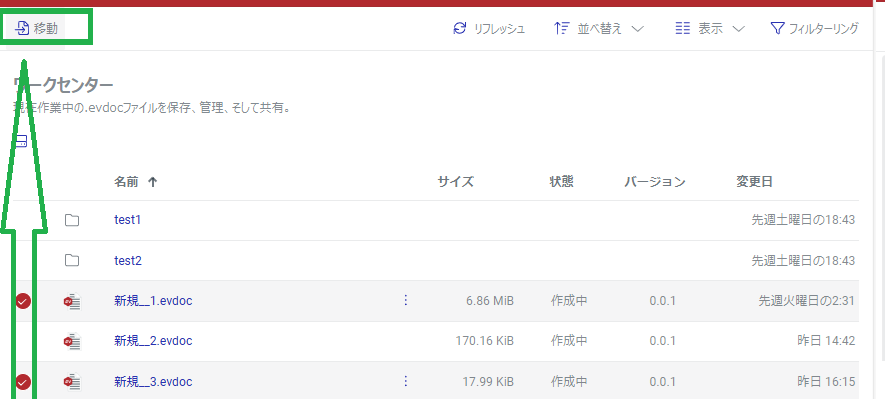Open the 並べ替え sort dropdown
Screen dimensions: 885x399
point(599,29)
